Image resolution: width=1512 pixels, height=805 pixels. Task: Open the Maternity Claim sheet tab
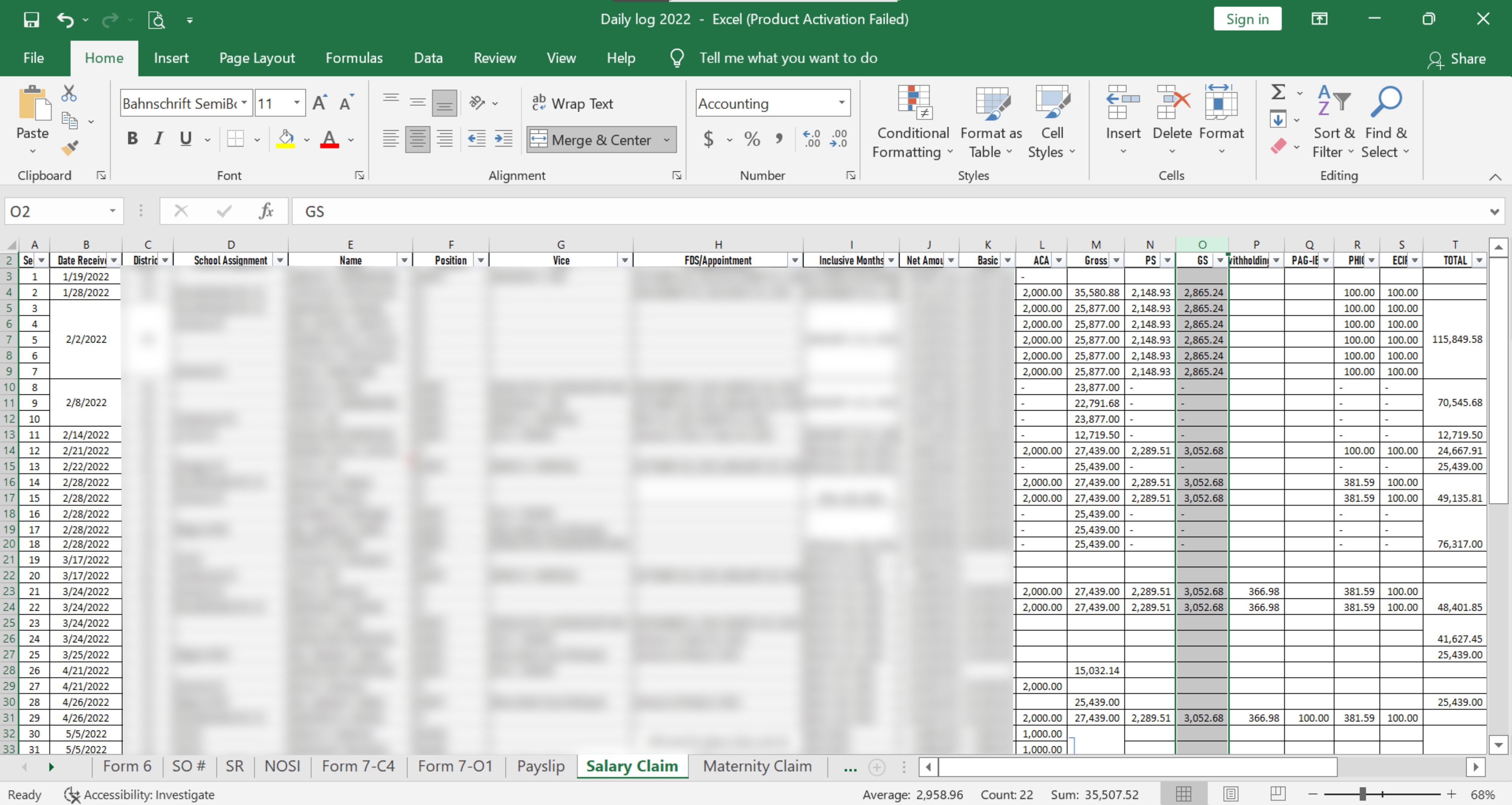[757, 766]
